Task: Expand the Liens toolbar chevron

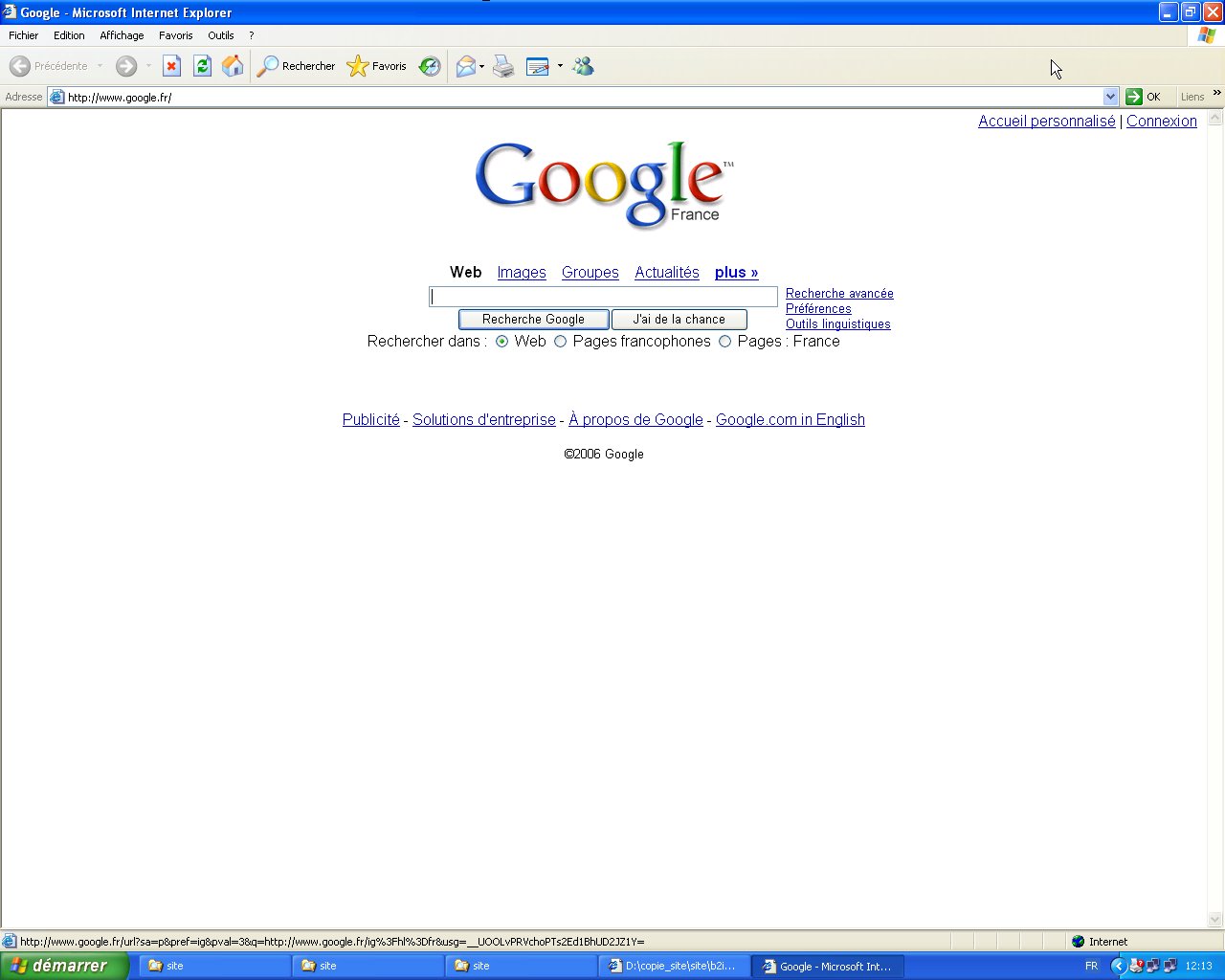Action: tap(1216, 93)
